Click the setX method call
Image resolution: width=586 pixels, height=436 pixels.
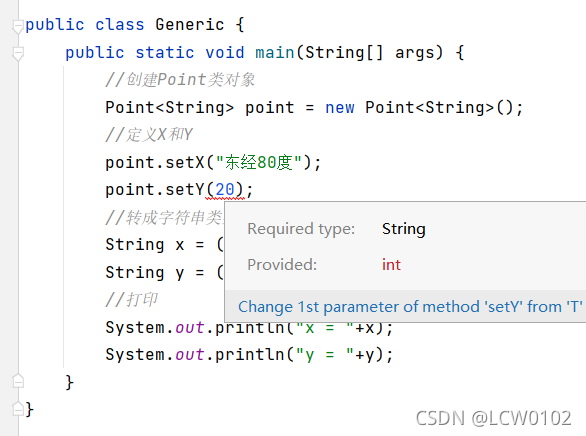(x=185, y=163)
